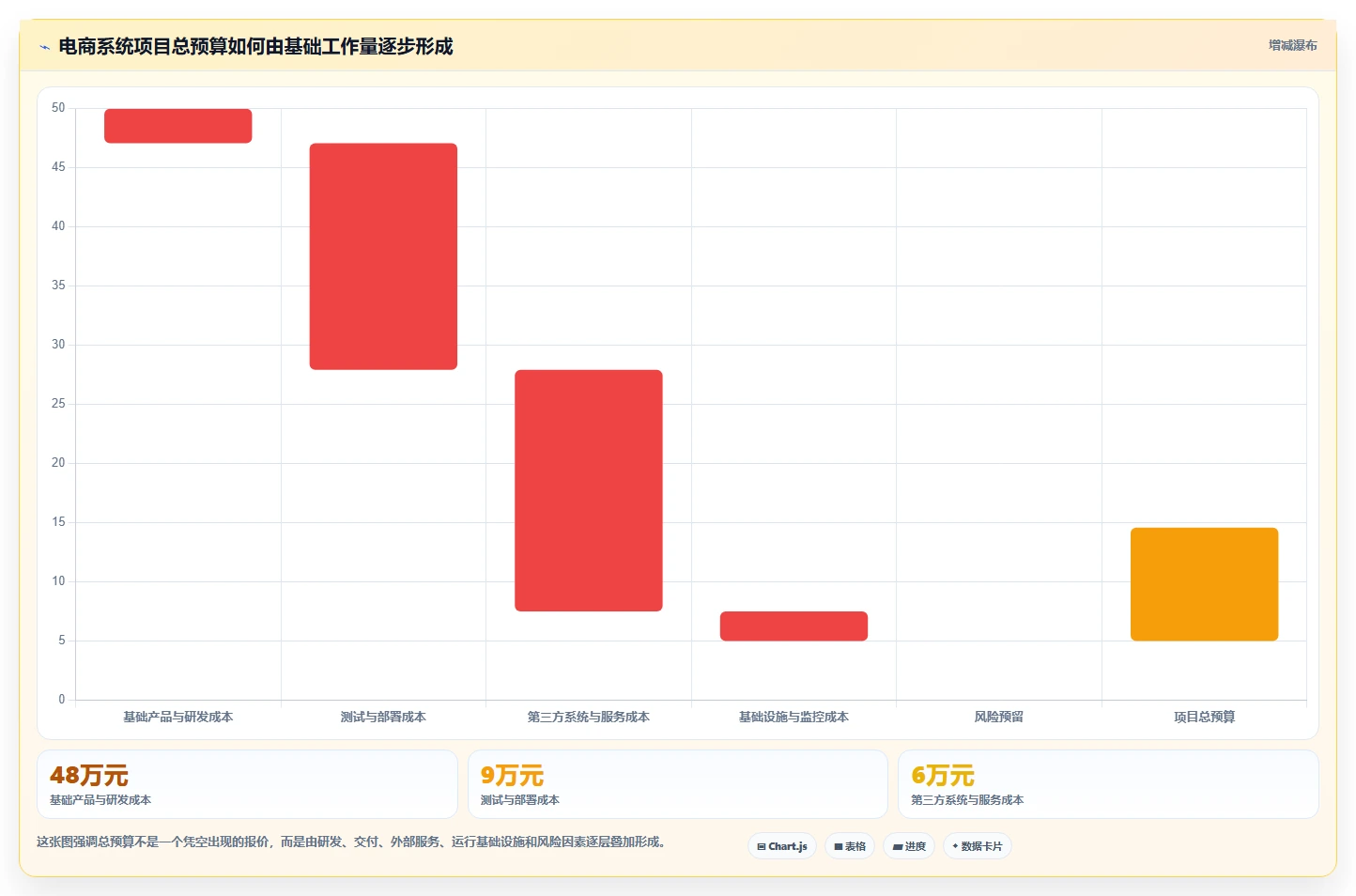Click the orange 项目总预算 bar
Screen dimensions: 1356x896
tap(1204, 584)
